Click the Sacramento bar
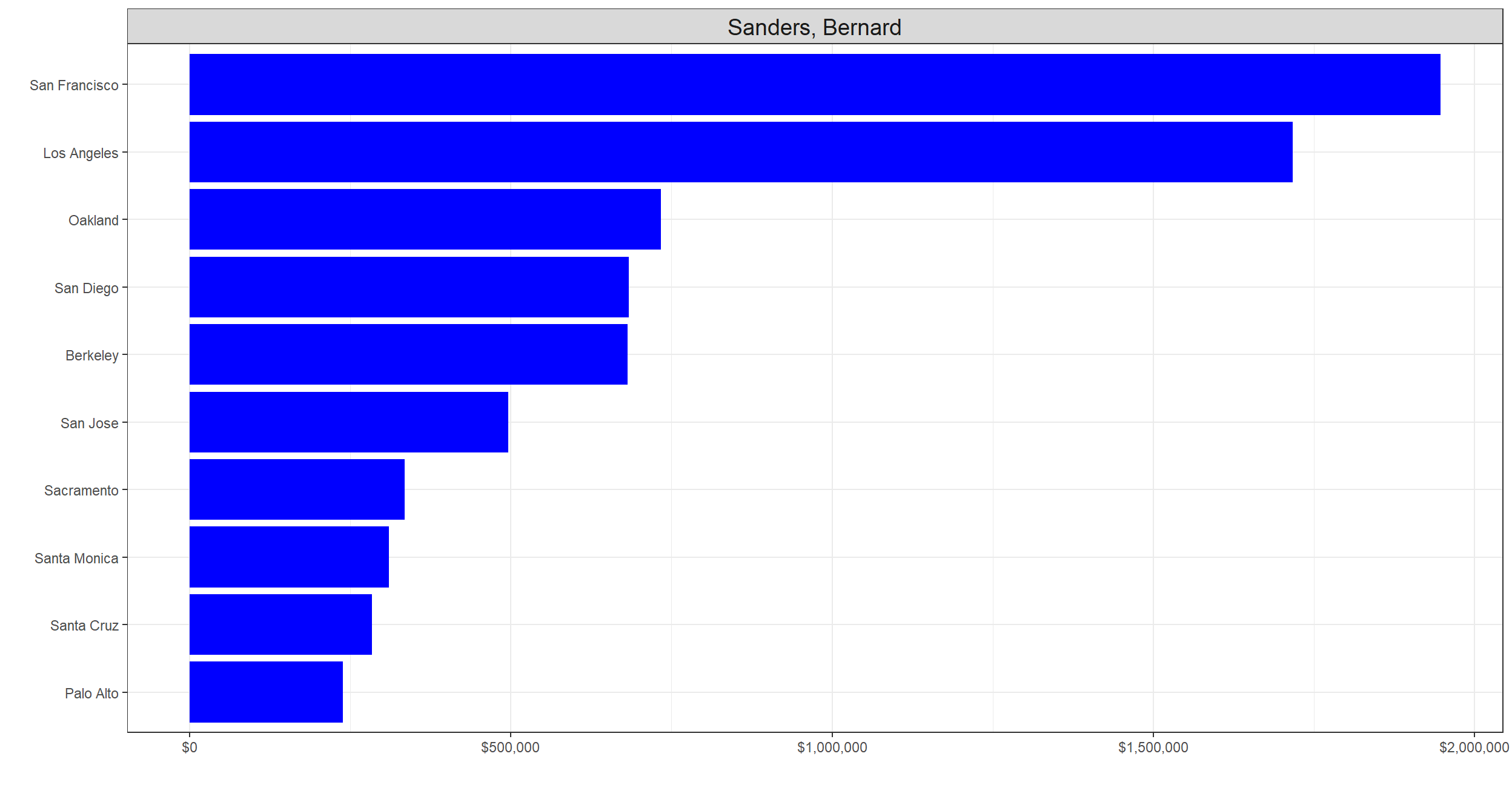 point(297,489)
